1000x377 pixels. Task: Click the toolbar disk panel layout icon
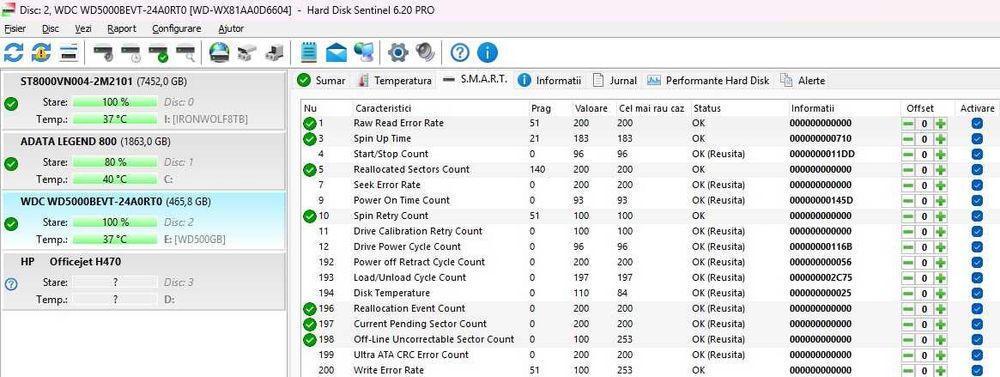pyautogui.click(x=69, y=52)
